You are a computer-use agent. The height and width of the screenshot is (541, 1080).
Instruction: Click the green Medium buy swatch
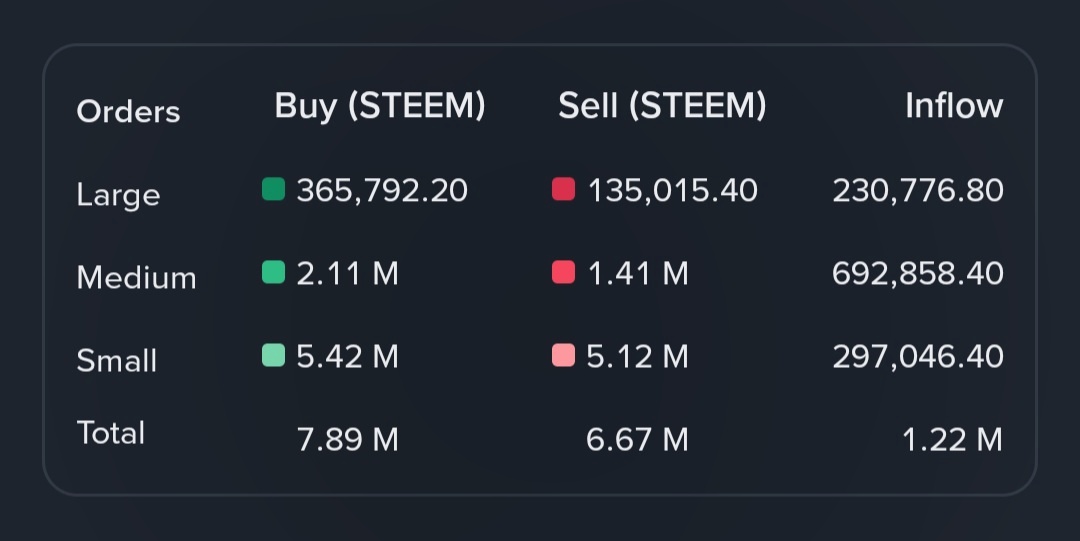pyautogui.click(x=273, y=272)
